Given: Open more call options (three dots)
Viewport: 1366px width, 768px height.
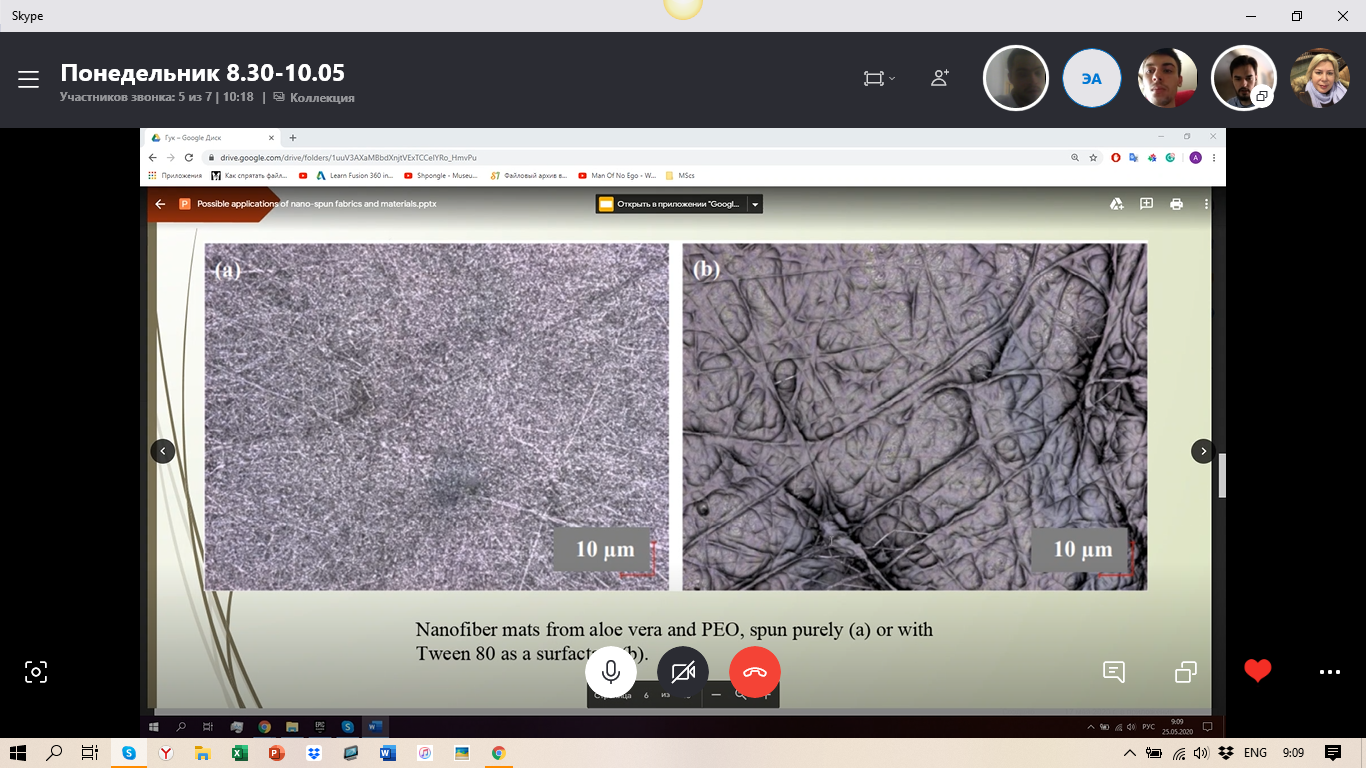Looking at the screenshot, I should [x=1329, y=672].
